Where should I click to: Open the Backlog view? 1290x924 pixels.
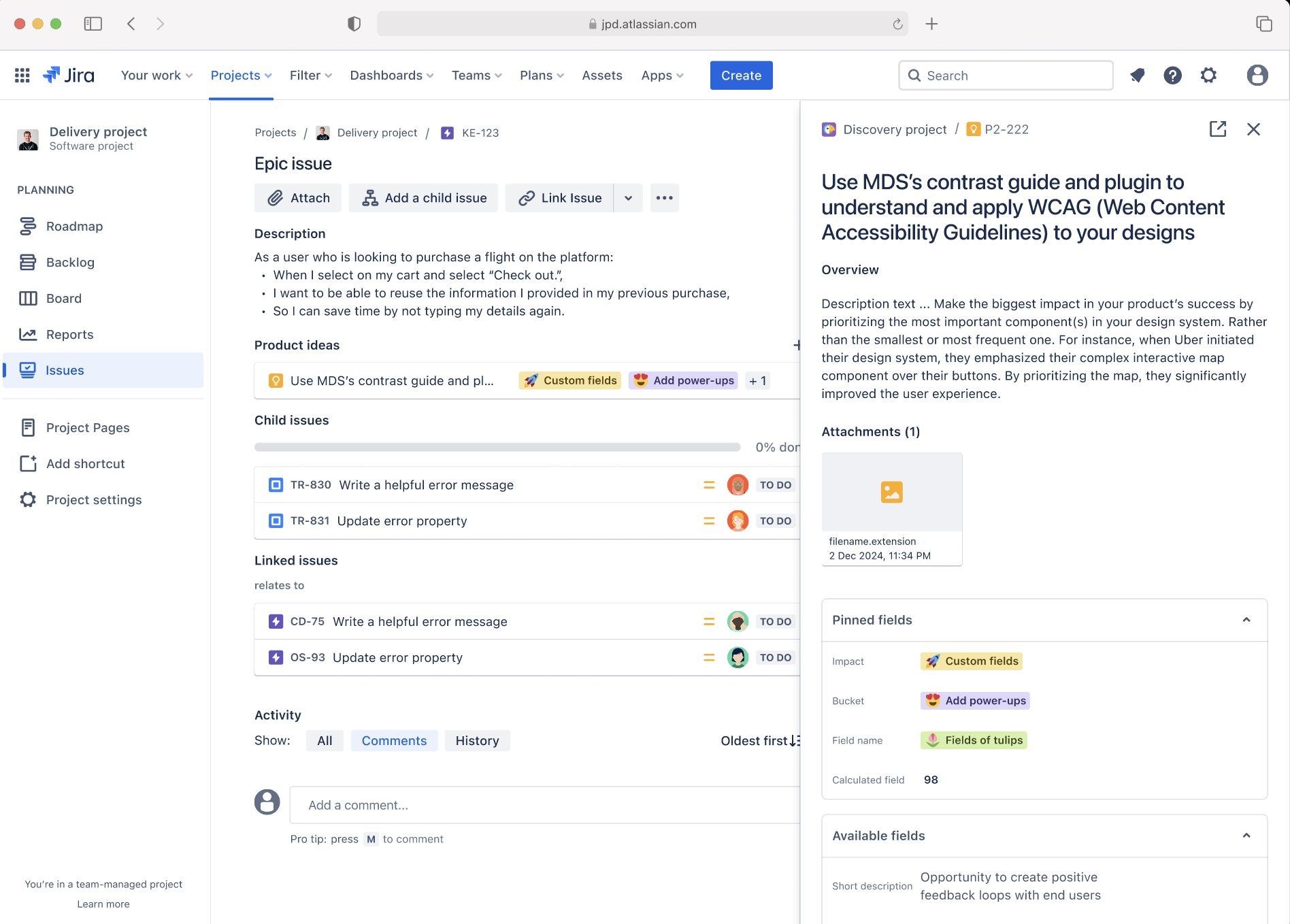(71, 262)
